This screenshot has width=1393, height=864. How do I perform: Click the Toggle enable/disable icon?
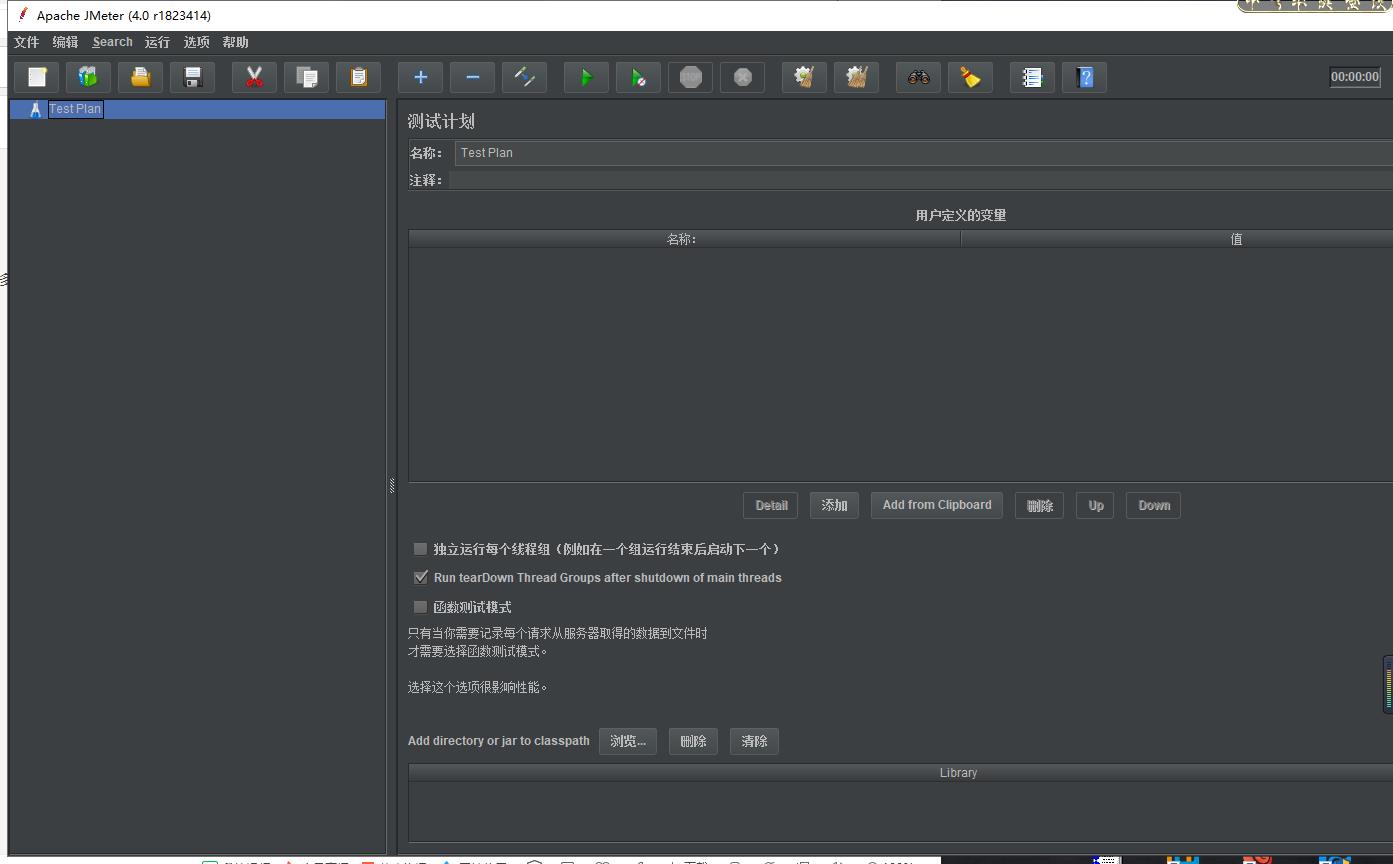coord(524,77)
